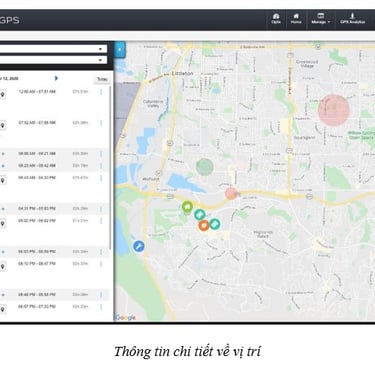Click the timeline list vertical scrollbar
The height and width of the screenshot is (366, 375).
click(x=111, y=168)
